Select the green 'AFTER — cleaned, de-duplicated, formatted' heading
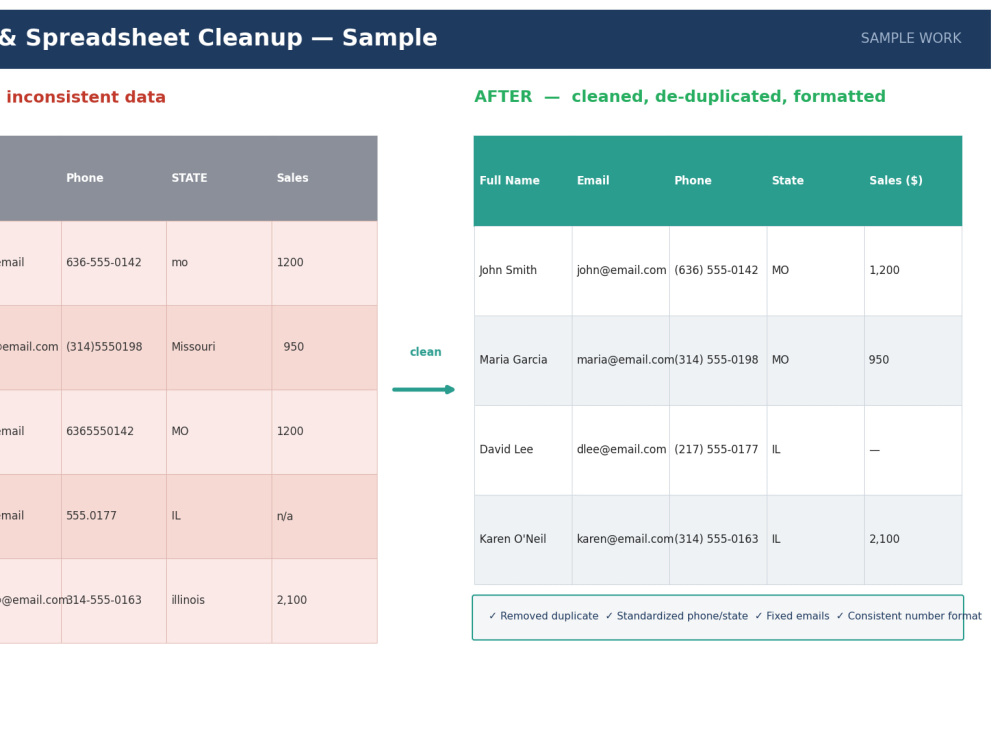Screen dimensions: 1000x750 coord(680,96)
